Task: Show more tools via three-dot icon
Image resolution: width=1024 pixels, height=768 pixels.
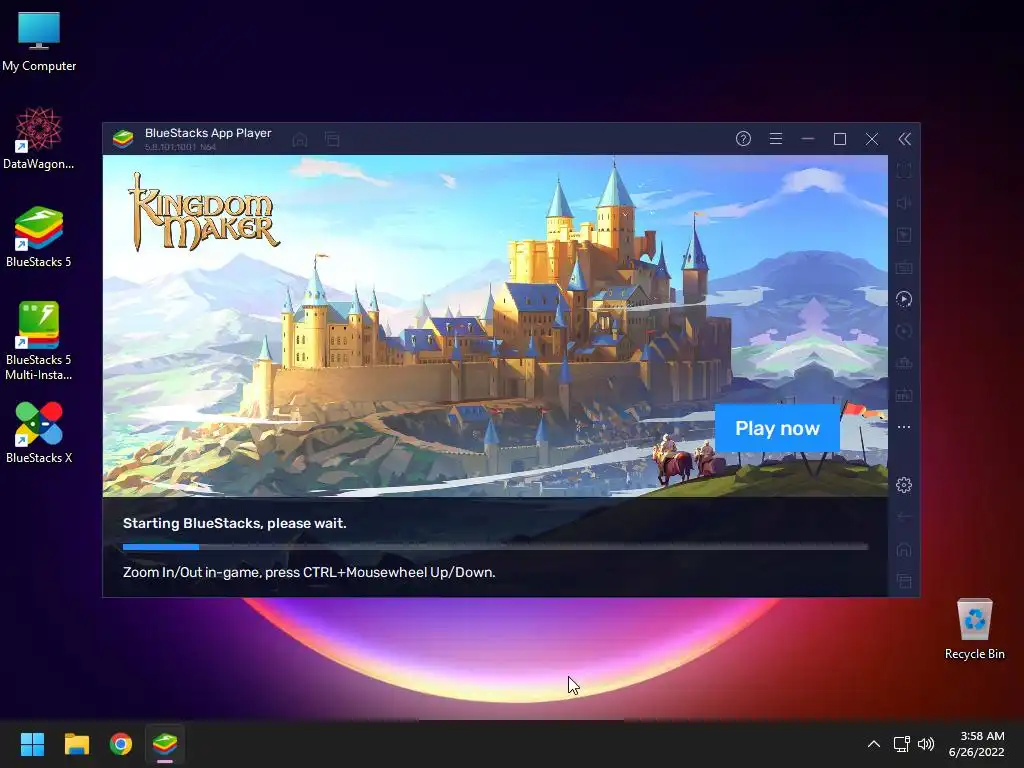Action: 904,427
